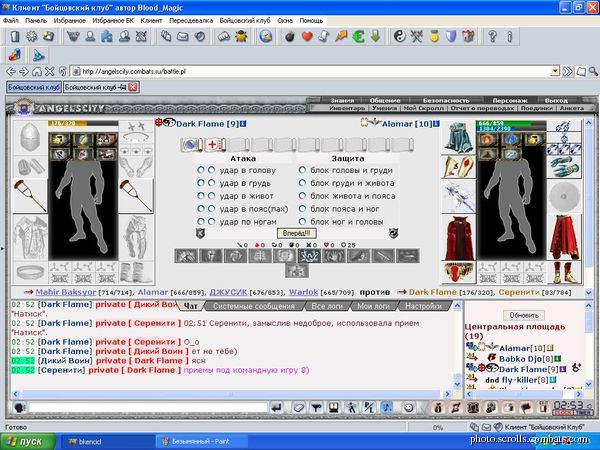Click the green euro toolbar icon
This screenshot has width=600, height=450.
[x=359, y=36]
